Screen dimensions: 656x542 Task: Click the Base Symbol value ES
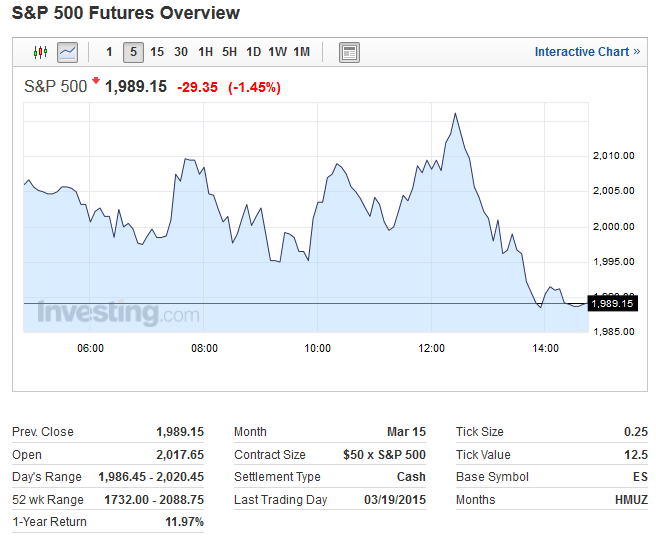pos(640,477)
